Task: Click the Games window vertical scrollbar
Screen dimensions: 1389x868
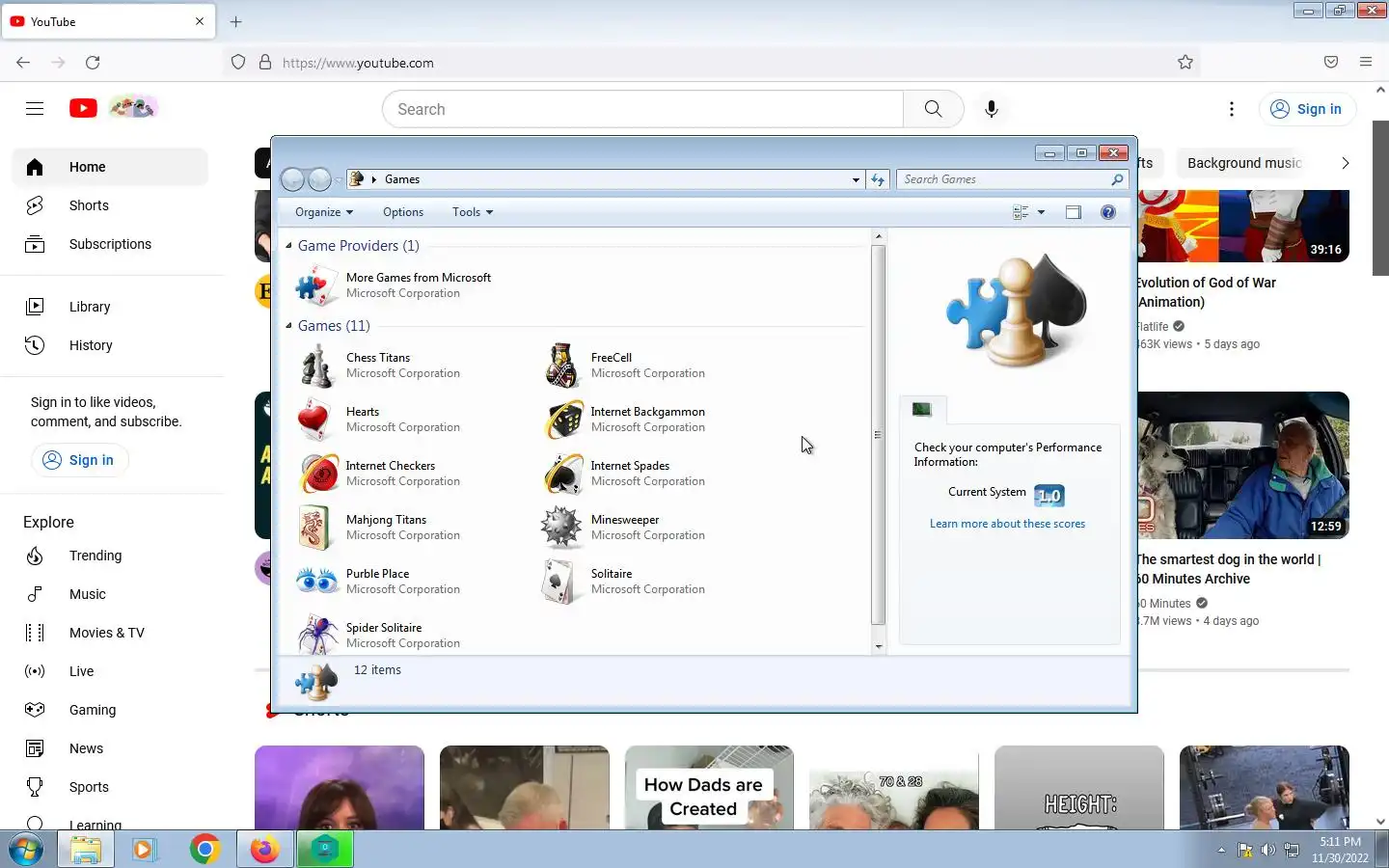Action: pyautogui.click(x=878, y=435)
